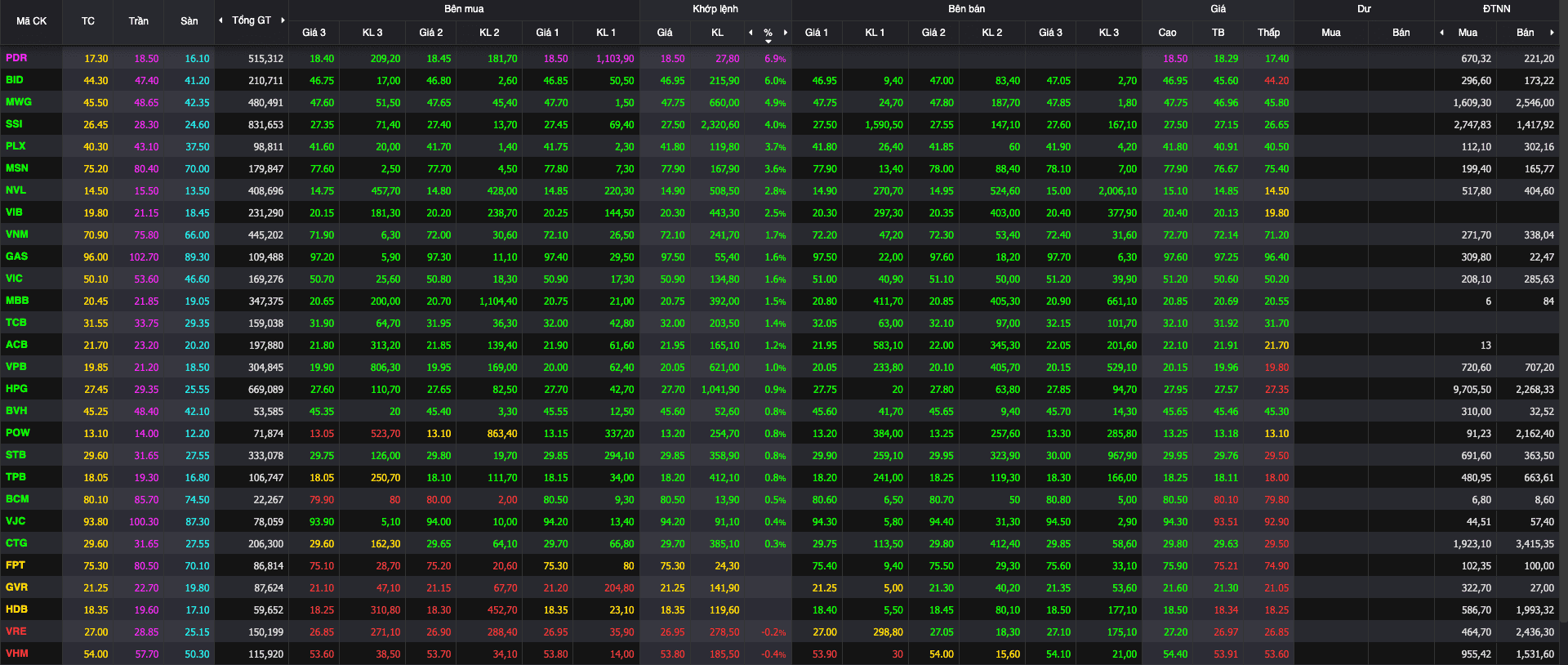Click Mua header under Dư group
This screenshot has width=1568, height=665.
click(1331, 33)
